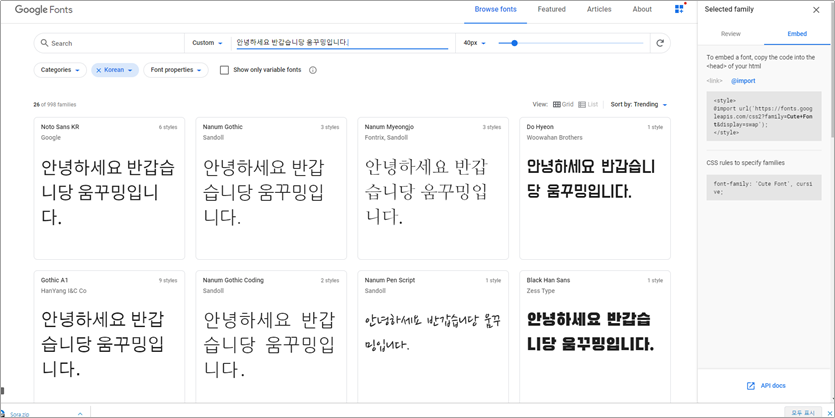835x418 pixels.
Task: Open the Sort by Trending dropdown
Action: [638, 104]
